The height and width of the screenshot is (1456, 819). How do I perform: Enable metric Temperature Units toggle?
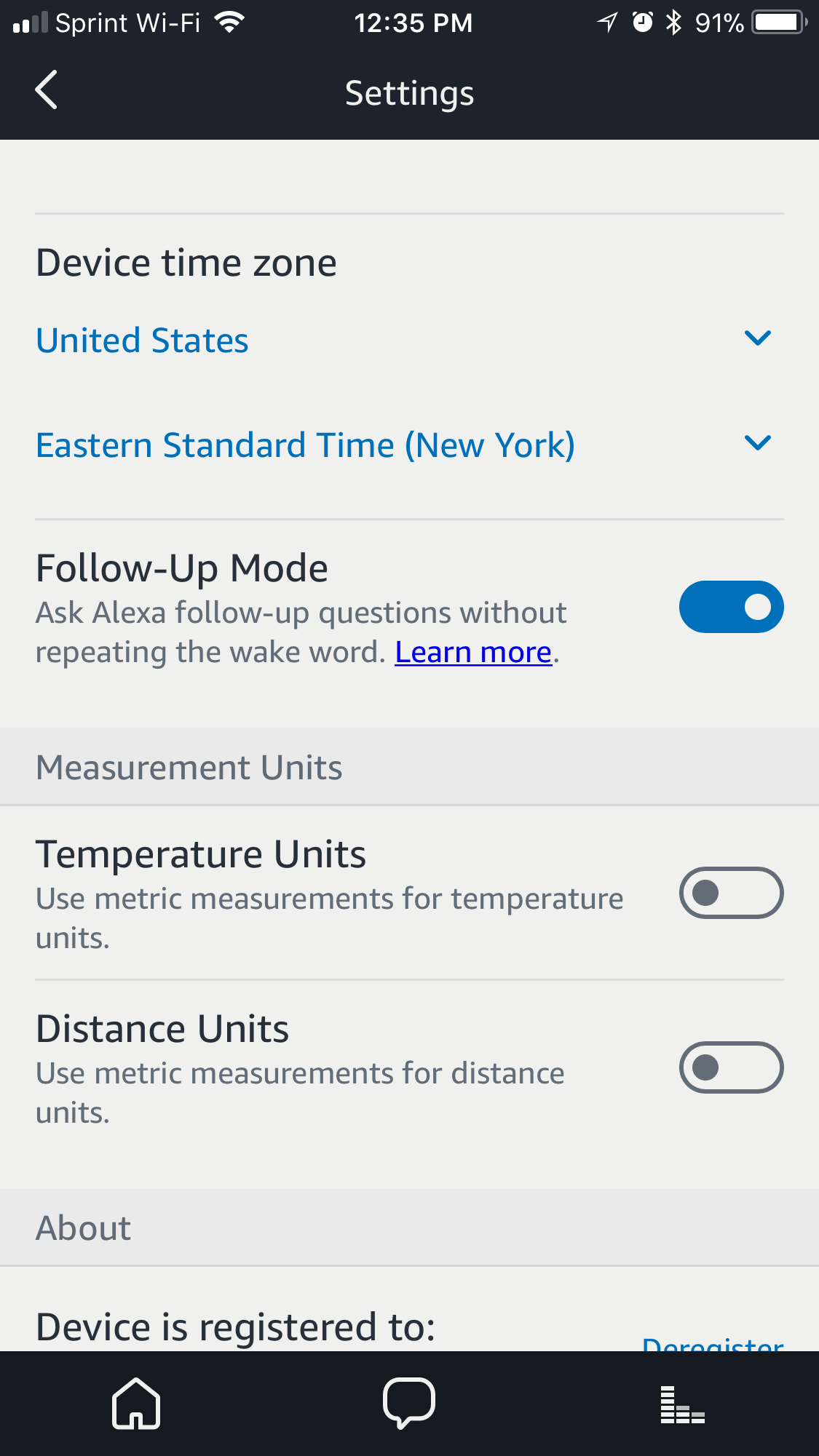click(731, 893)
